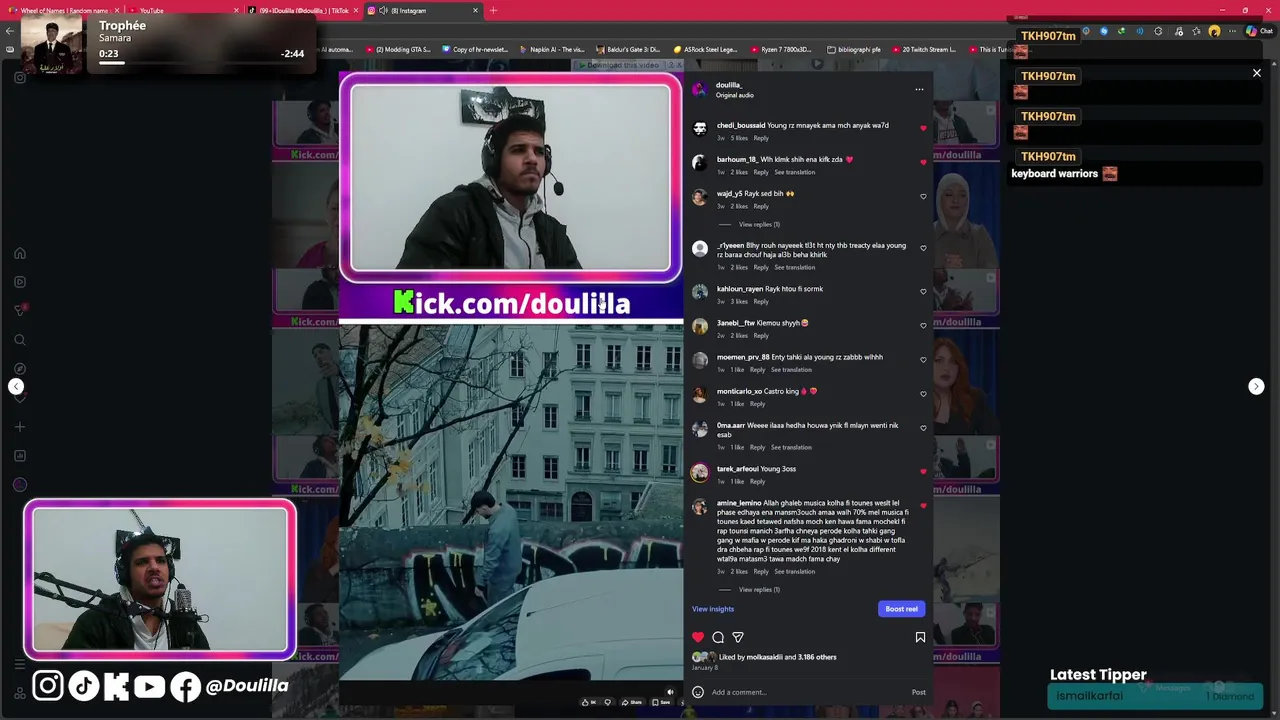Open Explore compass in the Instagram sidebar
Image resolution: width=1280 pixels, height=720 pixels.
(19, 369)
